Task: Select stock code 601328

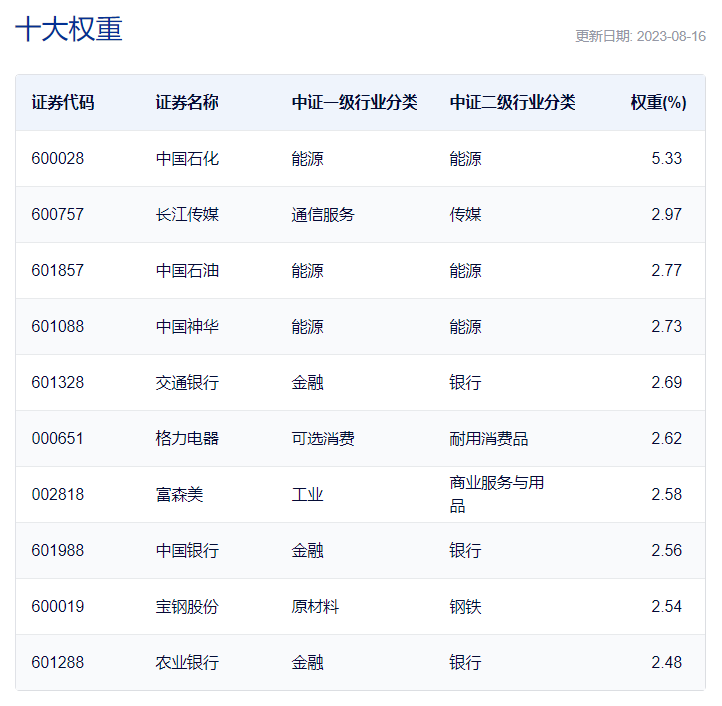Action: (58, 382)
